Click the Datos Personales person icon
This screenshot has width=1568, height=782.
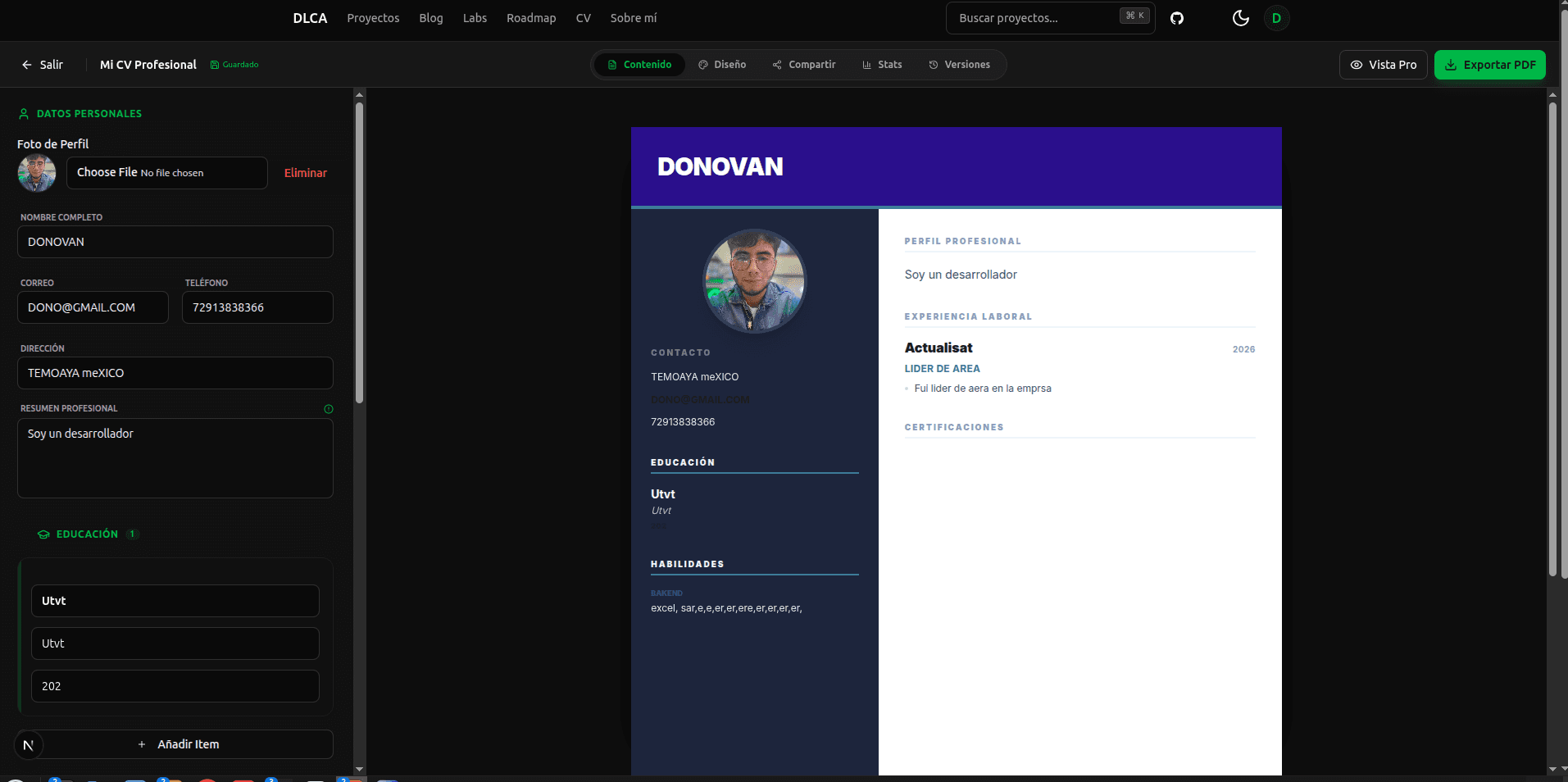(x=24, y=114)
